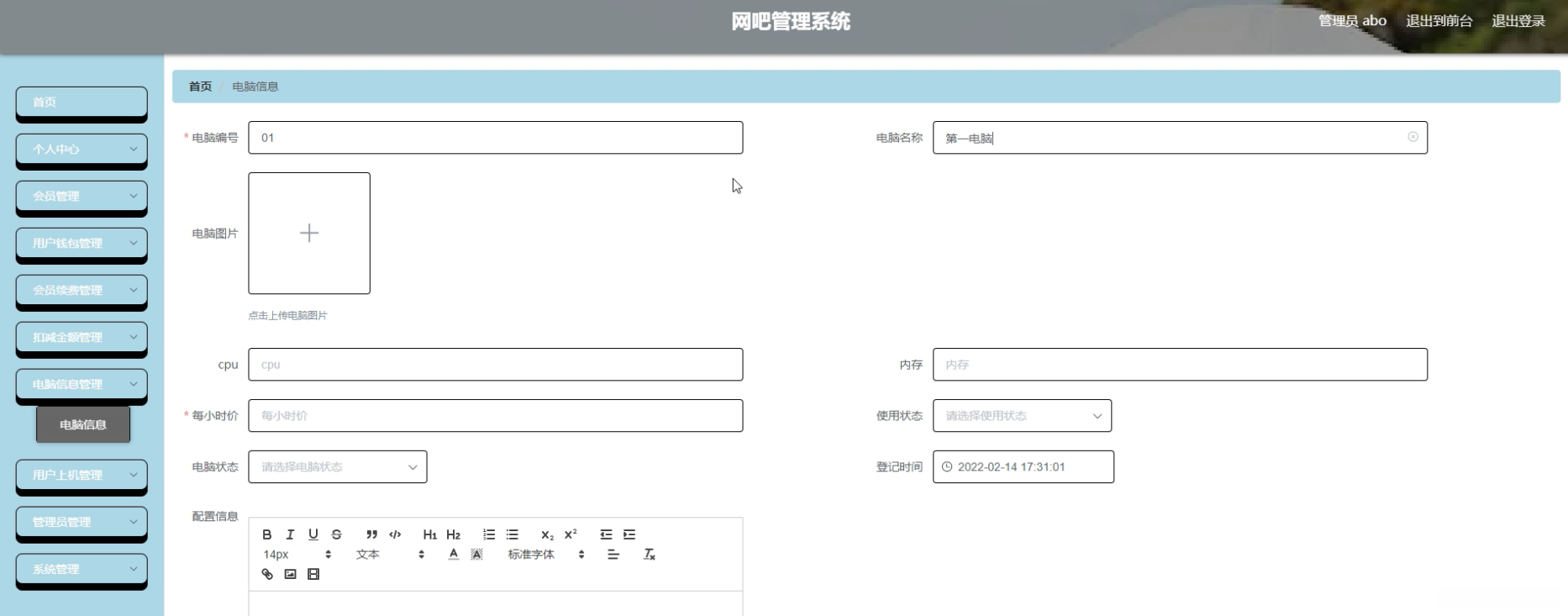Toggle italic formatting in the editor
The width and height of the screenshot is (1568, 616).
tap(290, 534)
